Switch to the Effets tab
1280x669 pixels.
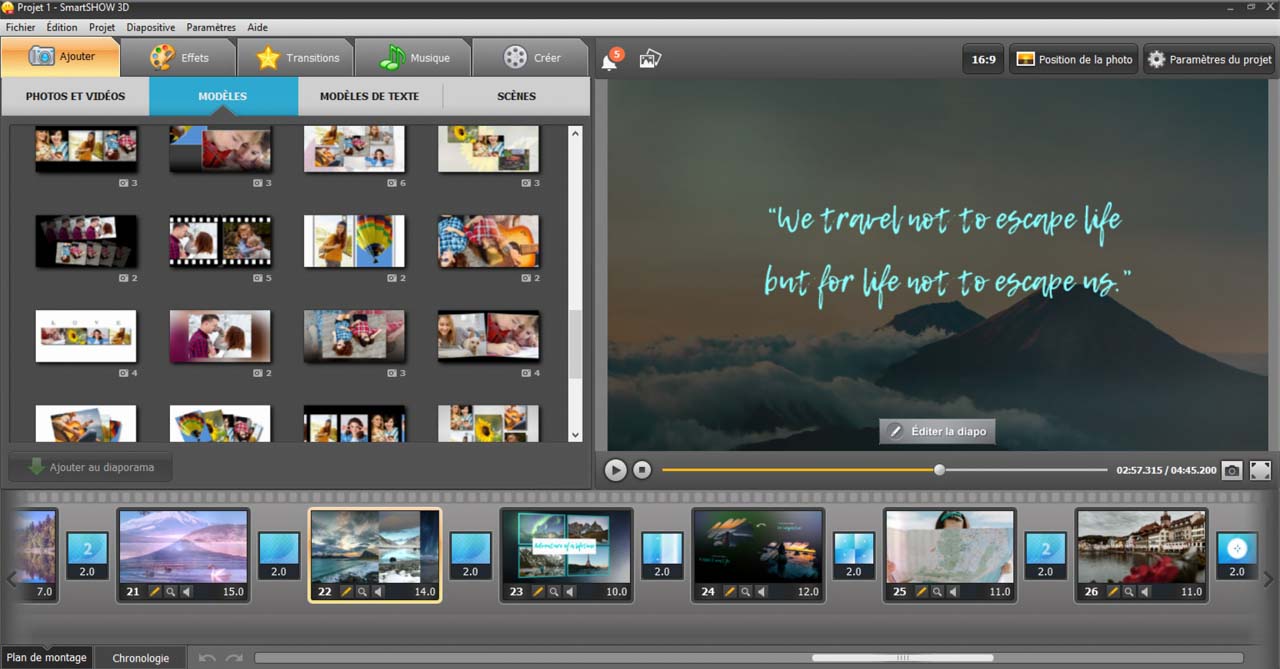179,58
